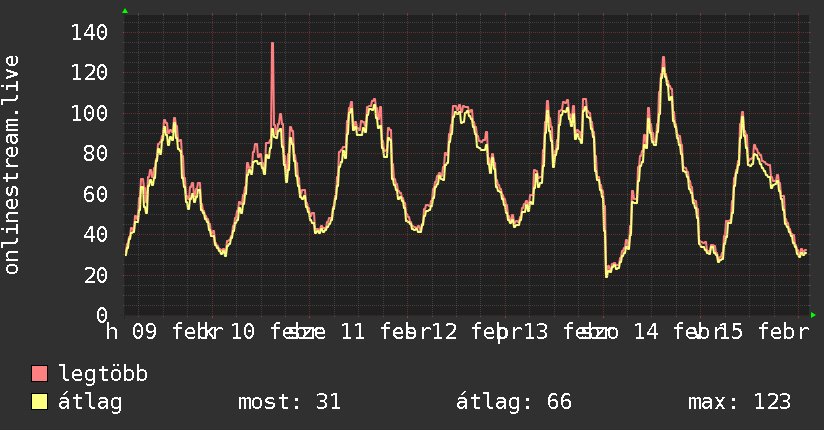Click the sharp drop to 20 before 14 febr
Image resolution: width=824 pixels, height=430 pixels.
[x=606, y=273]
